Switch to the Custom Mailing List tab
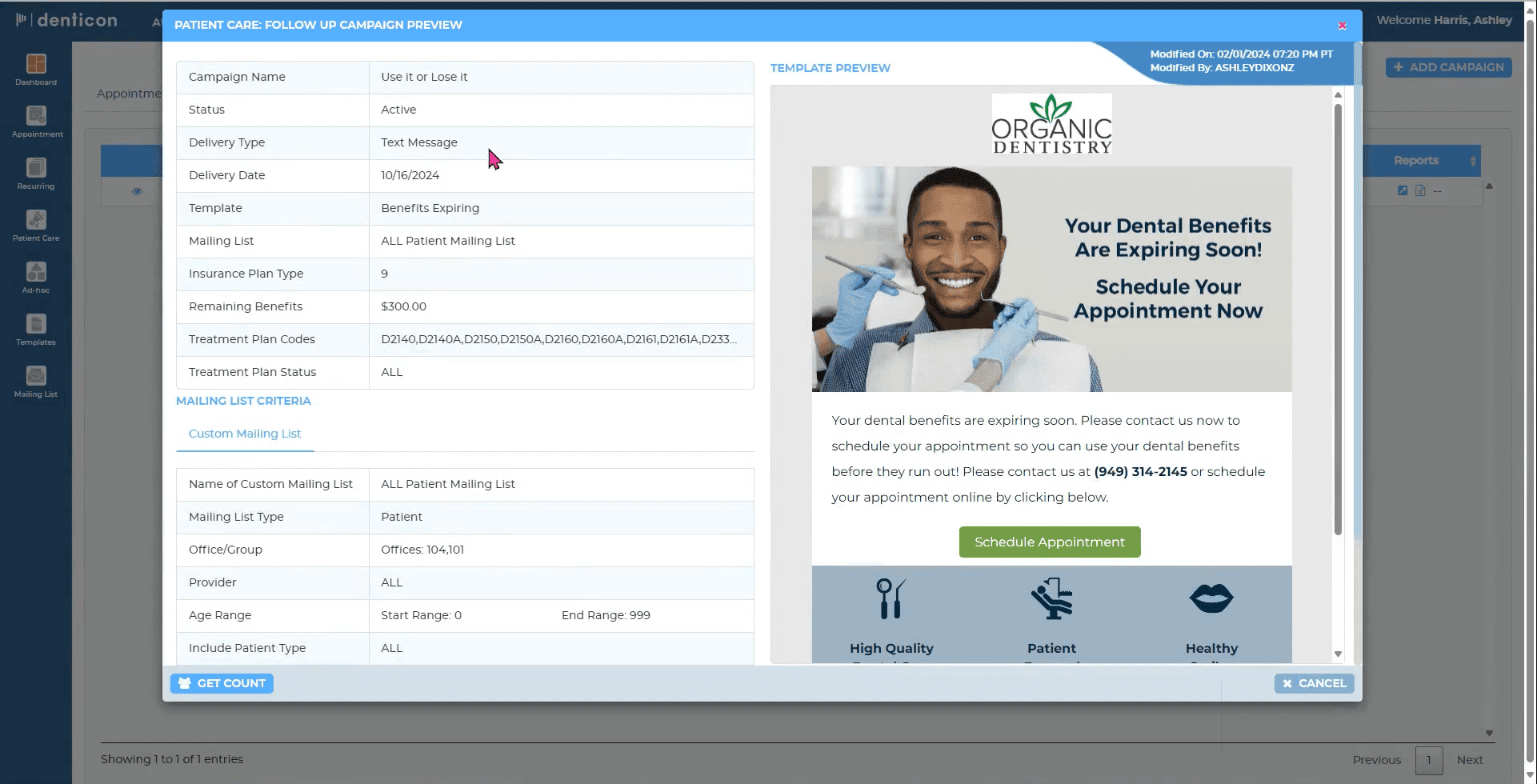Viewport: 1537px width, 784px height. [x=245, y=433]
